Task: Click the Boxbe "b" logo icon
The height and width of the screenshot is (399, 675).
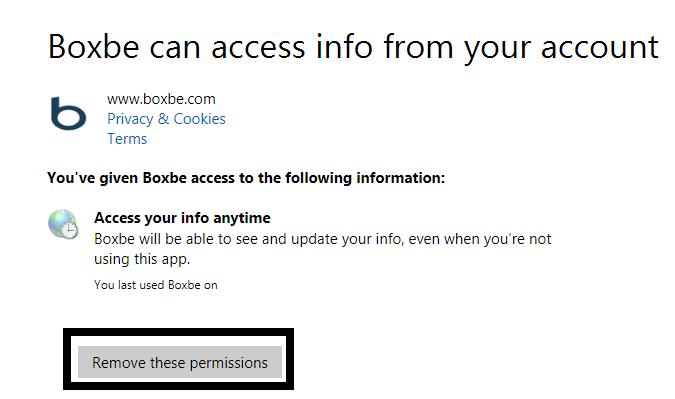Action: point(68,113)
